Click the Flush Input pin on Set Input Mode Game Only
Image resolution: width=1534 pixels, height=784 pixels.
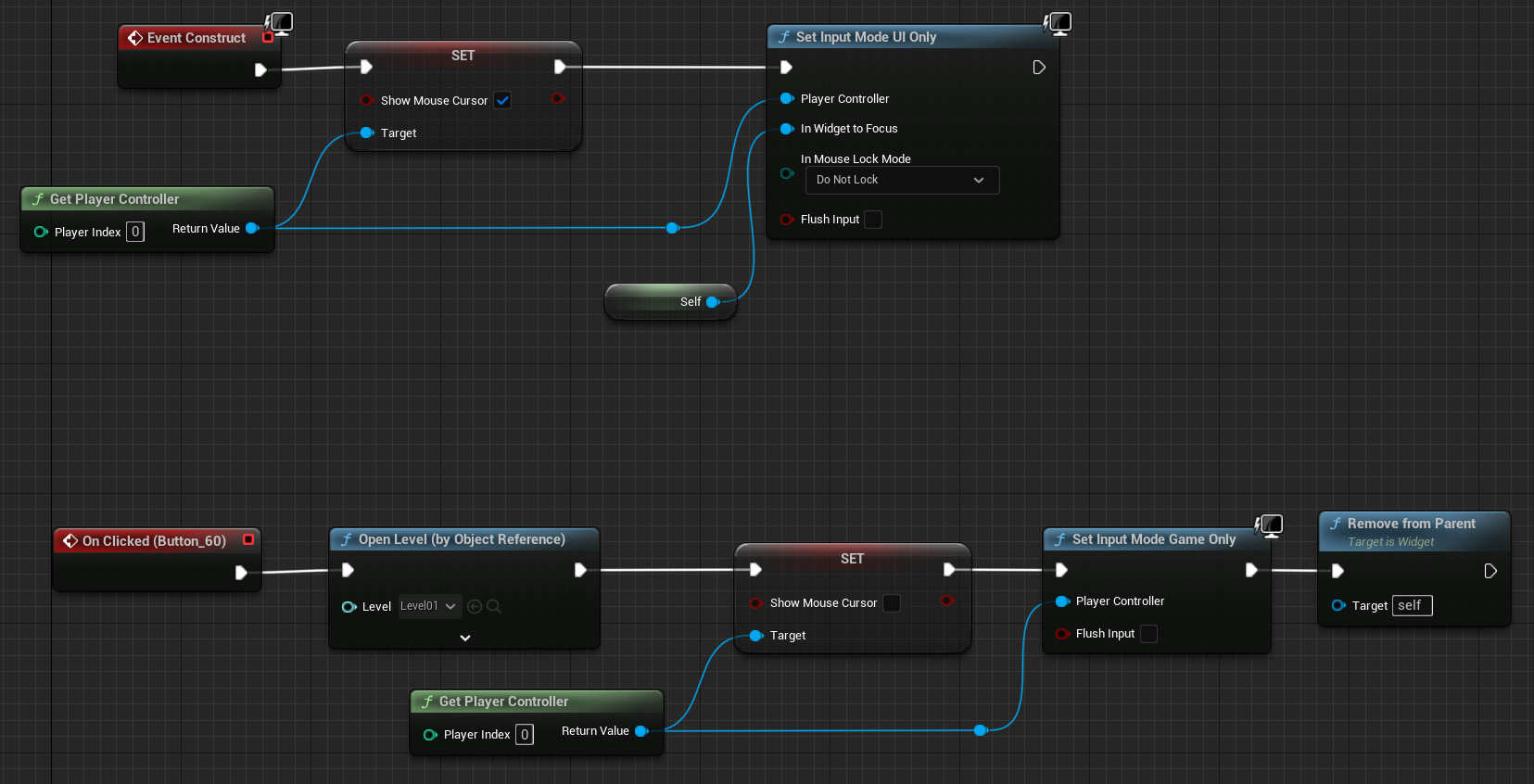pos(1062,634)
